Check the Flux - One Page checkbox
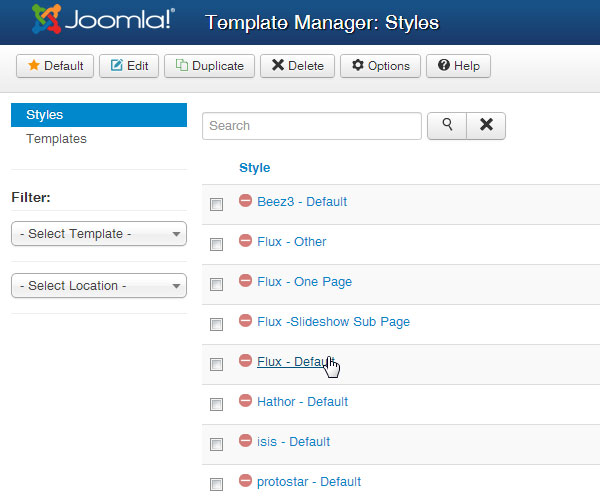 (216, 284)
